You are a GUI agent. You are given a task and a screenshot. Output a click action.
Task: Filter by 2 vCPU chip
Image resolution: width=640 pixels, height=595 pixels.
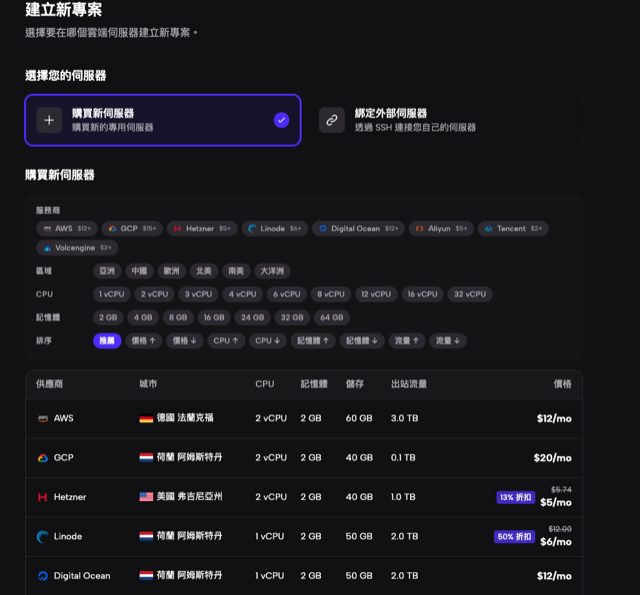155,294
